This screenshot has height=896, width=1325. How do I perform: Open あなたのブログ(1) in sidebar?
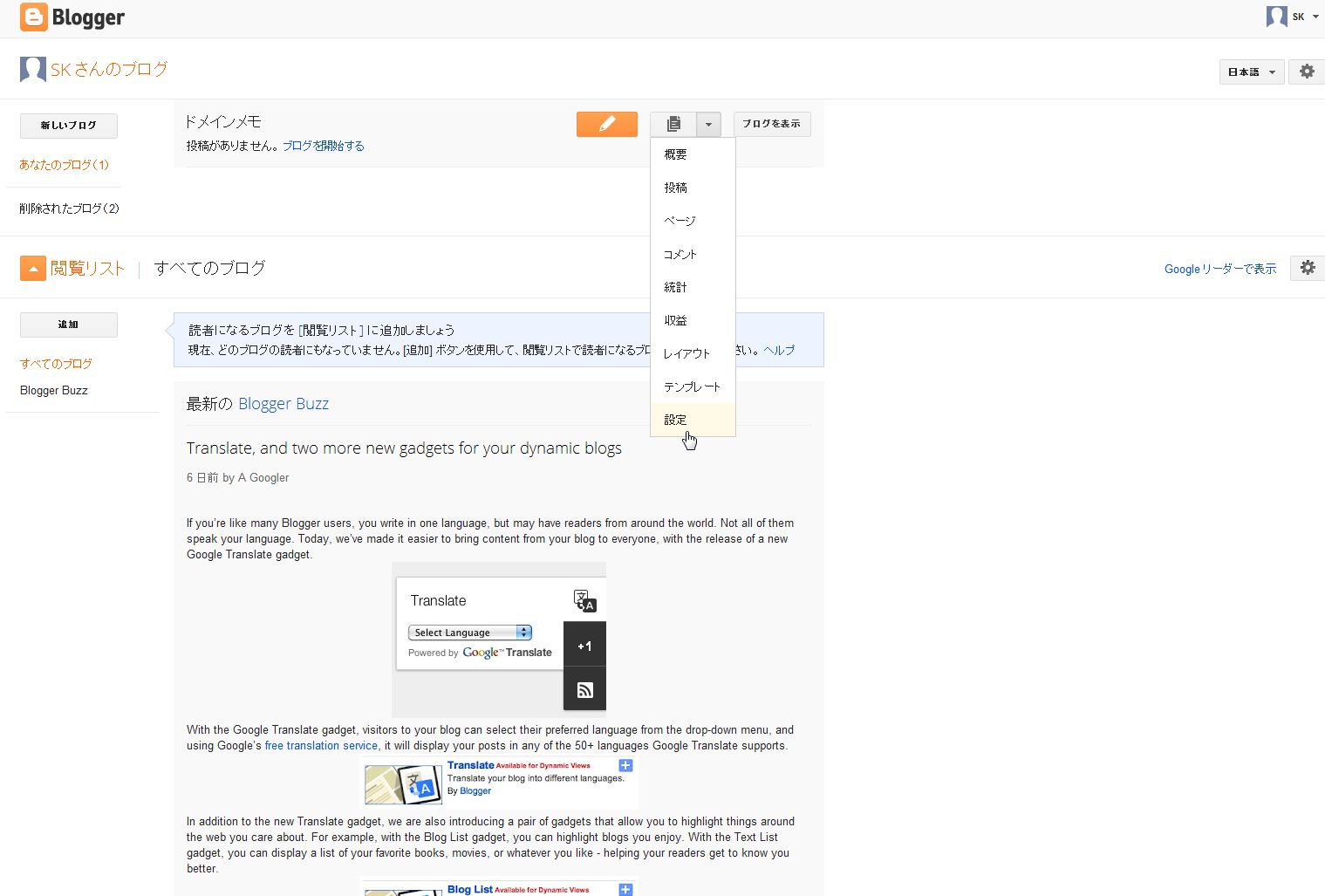pos(65,164)
